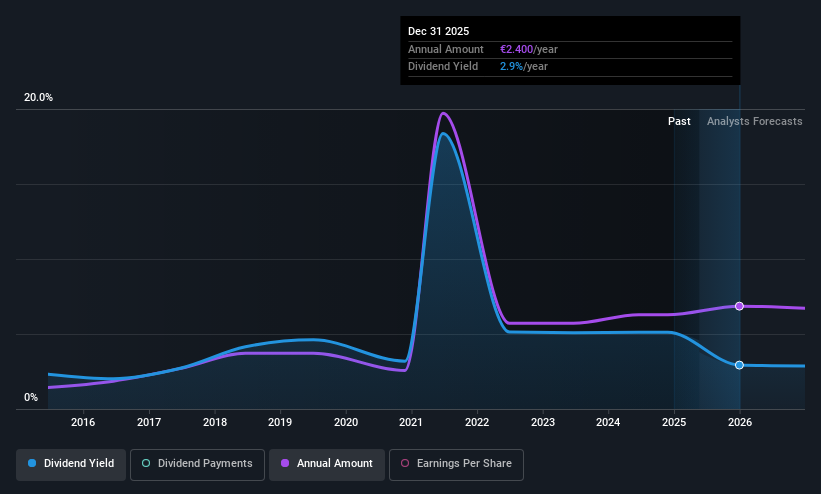821x494 pixels.
Task: Click the Analysts Forecasts label
Action: (755, 122)
